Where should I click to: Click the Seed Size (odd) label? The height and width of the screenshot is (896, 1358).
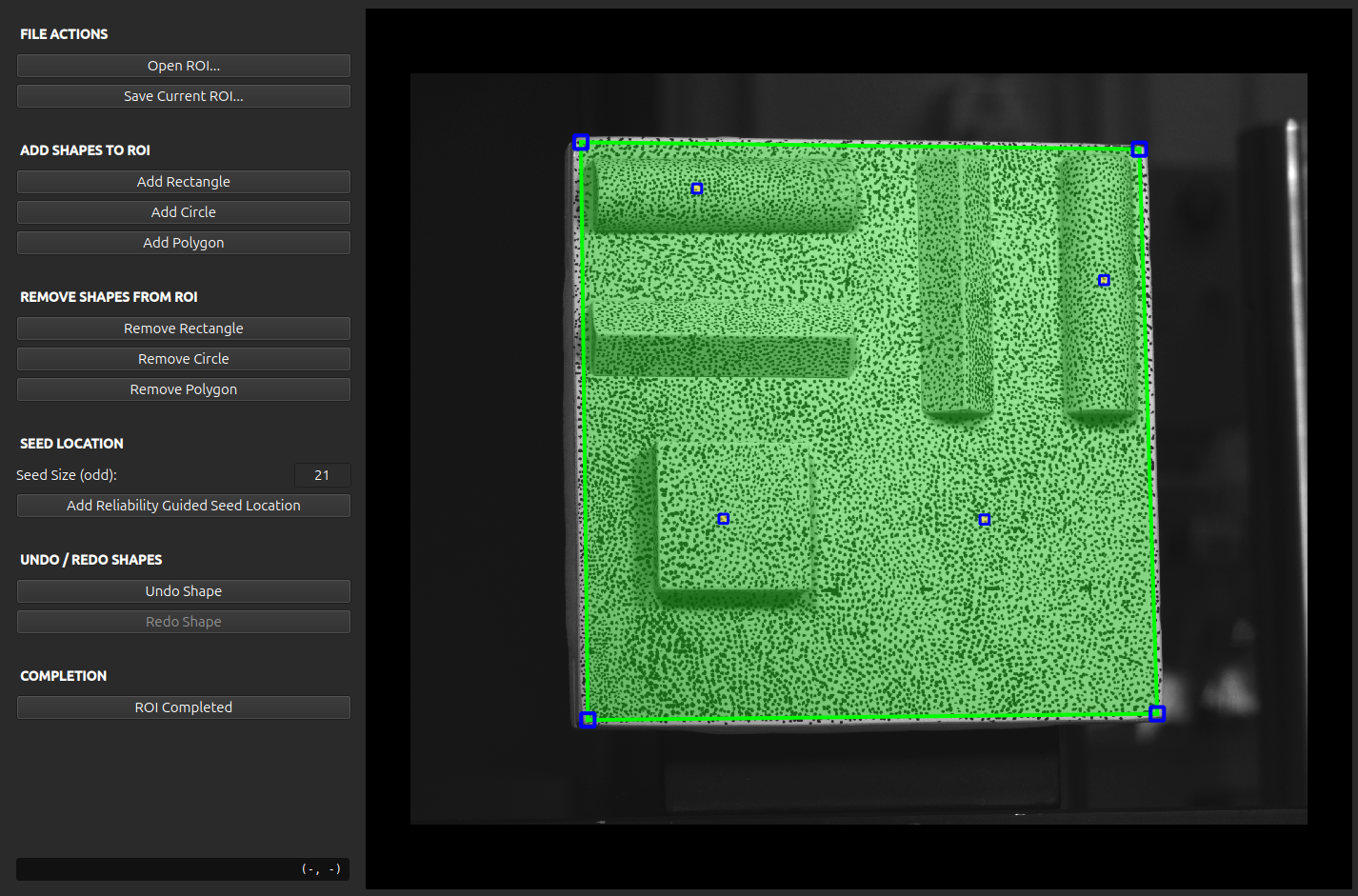67,475
